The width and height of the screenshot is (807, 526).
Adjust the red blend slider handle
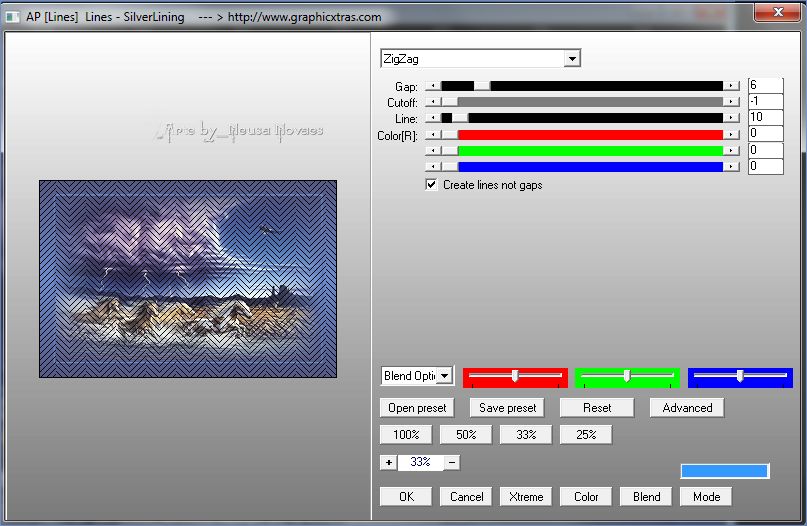point(515,376)
